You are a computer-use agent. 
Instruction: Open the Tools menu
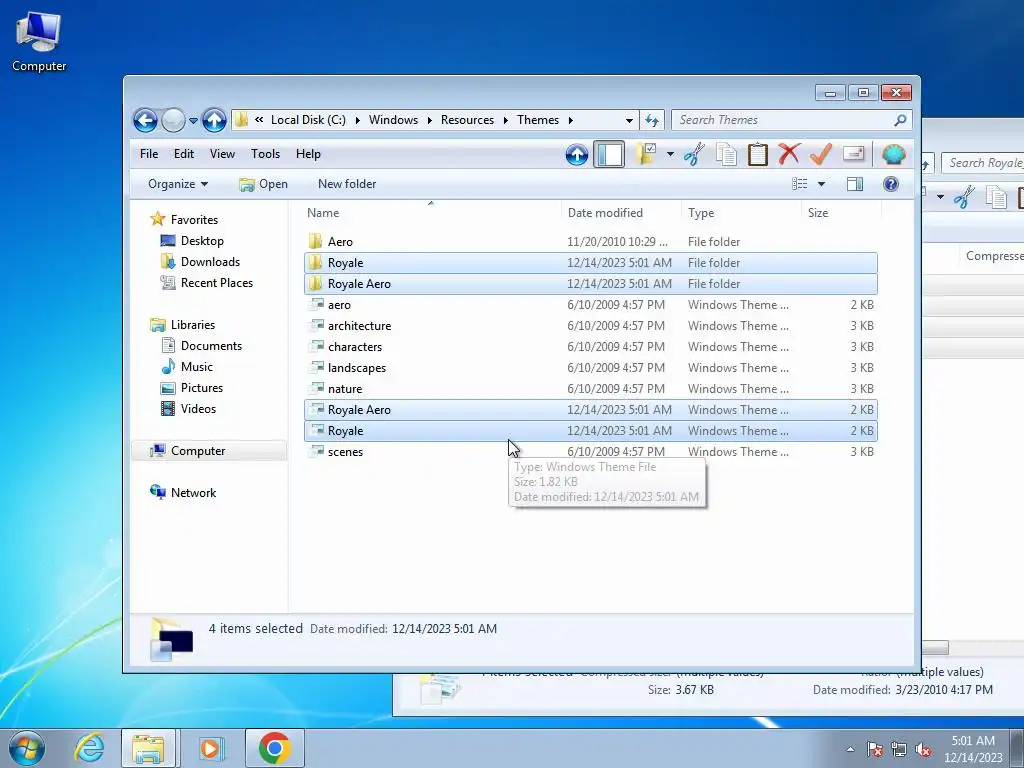[265, 154]
